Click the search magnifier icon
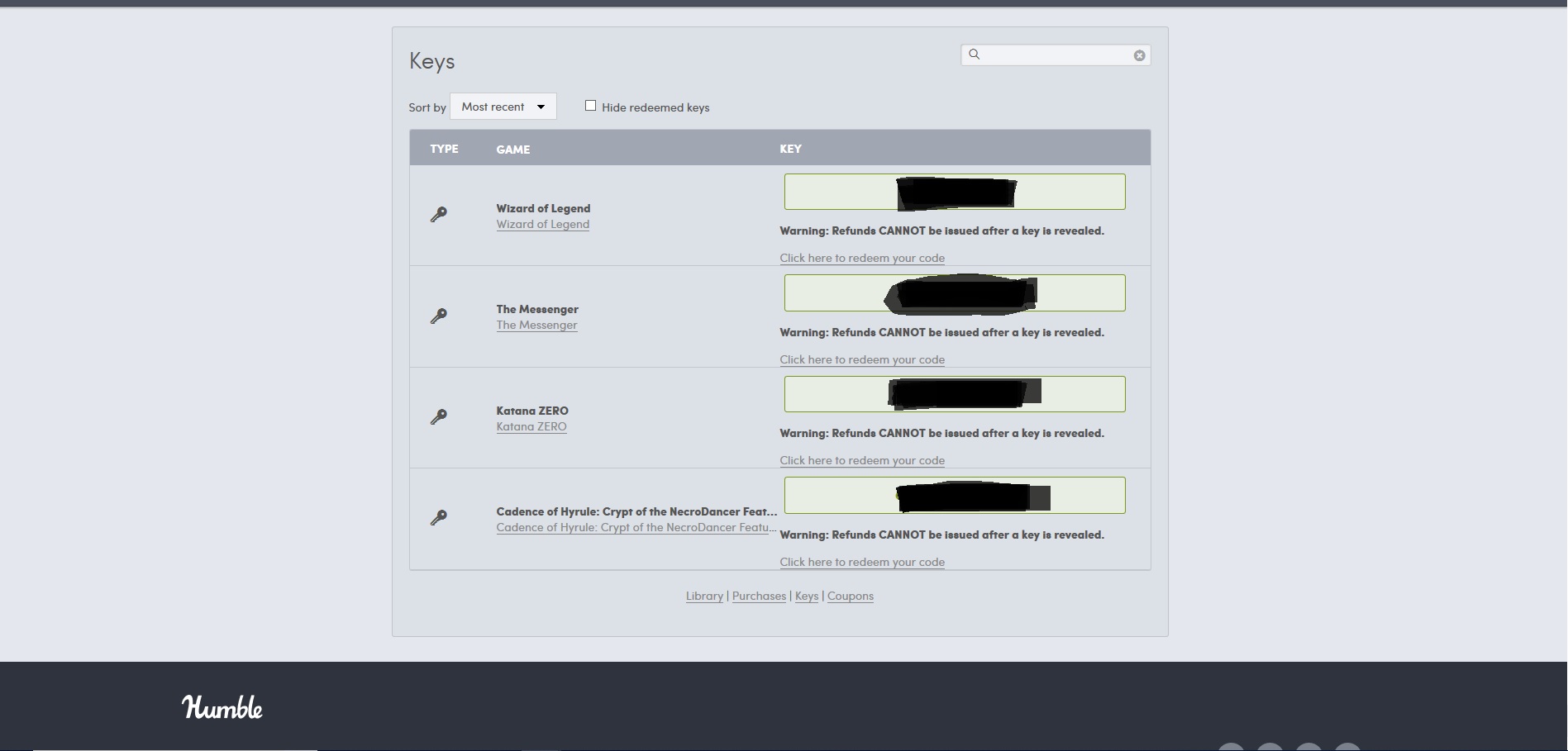The width and height of the screenshot is (1568, 751). (975, 55)
